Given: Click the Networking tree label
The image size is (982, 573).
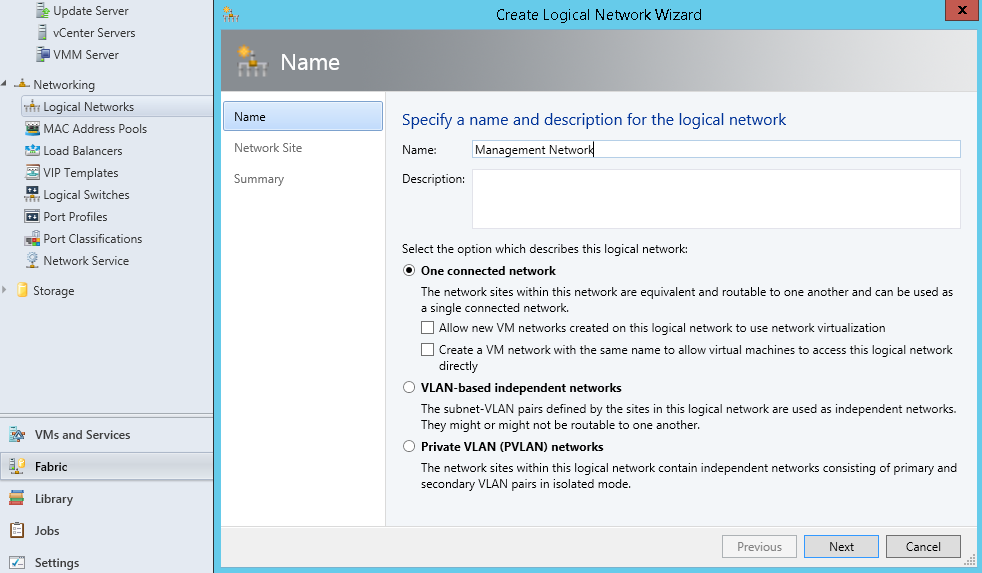Looking at the screenshot, I should pos(64,85).
